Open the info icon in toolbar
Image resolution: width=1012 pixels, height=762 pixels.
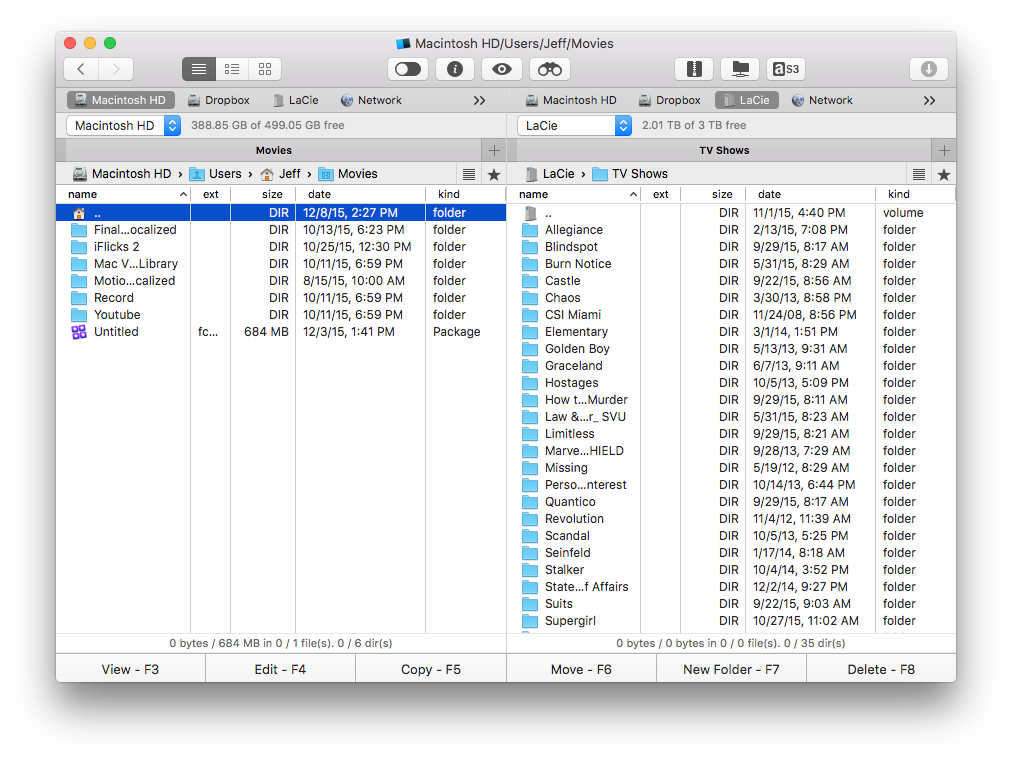click(x=455, y=69)
